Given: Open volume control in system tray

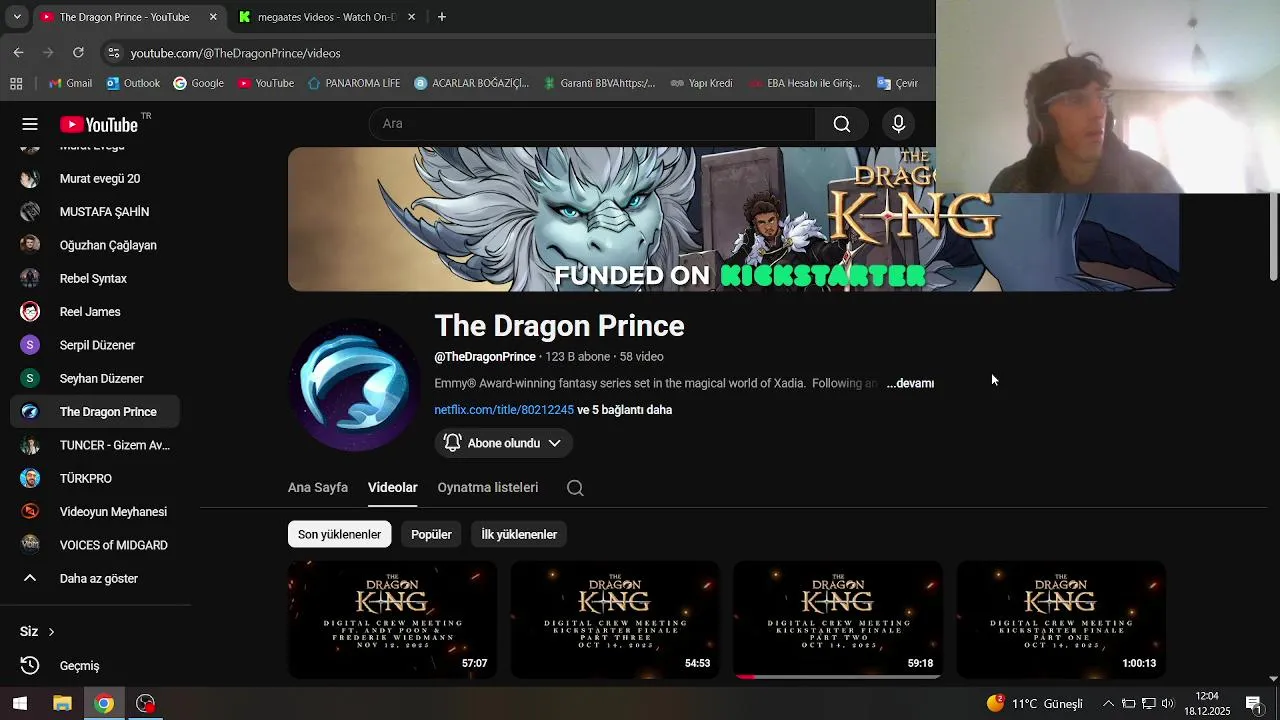Looking at the screenshot, I should coord(1167,704).
